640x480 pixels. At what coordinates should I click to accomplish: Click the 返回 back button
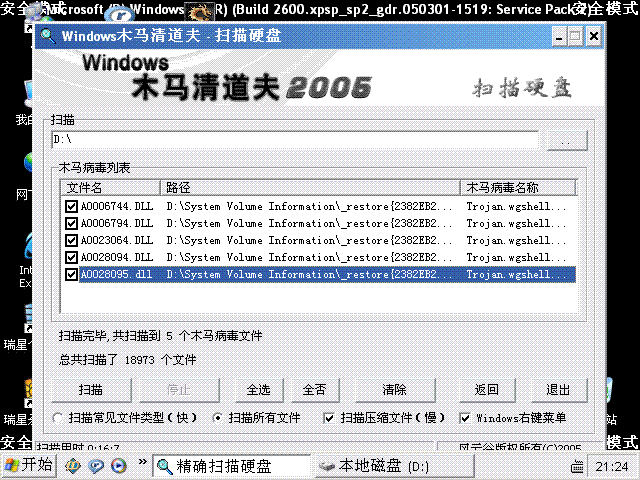pos(487,390)
